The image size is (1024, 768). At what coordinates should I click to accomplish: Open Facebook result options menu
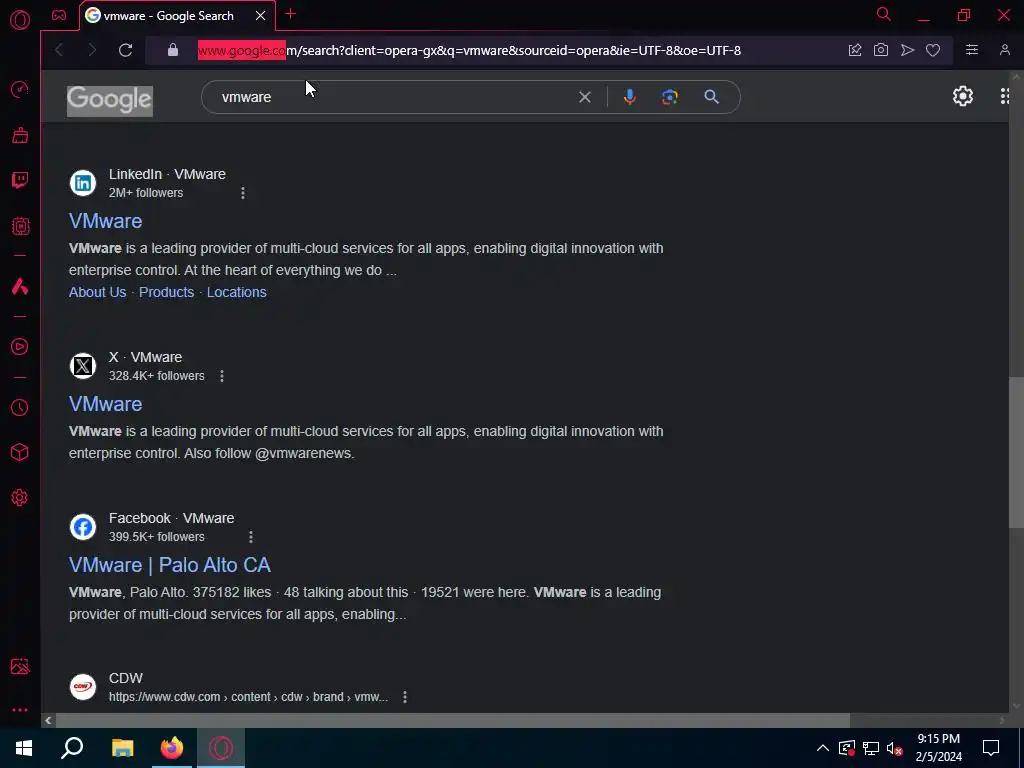[251, 537]
